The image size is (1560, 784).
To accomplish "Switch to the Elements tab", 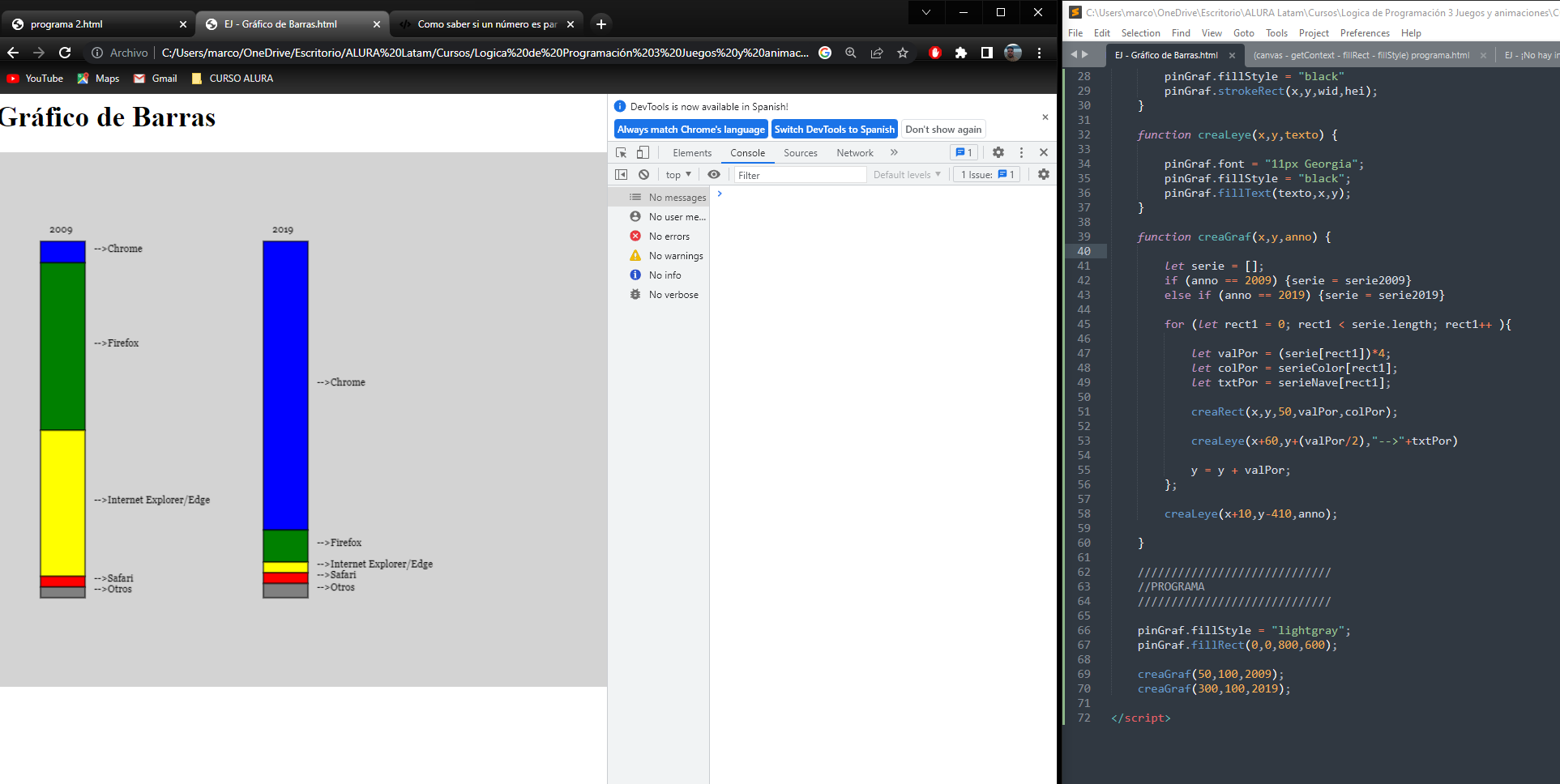I will [692, 153].
